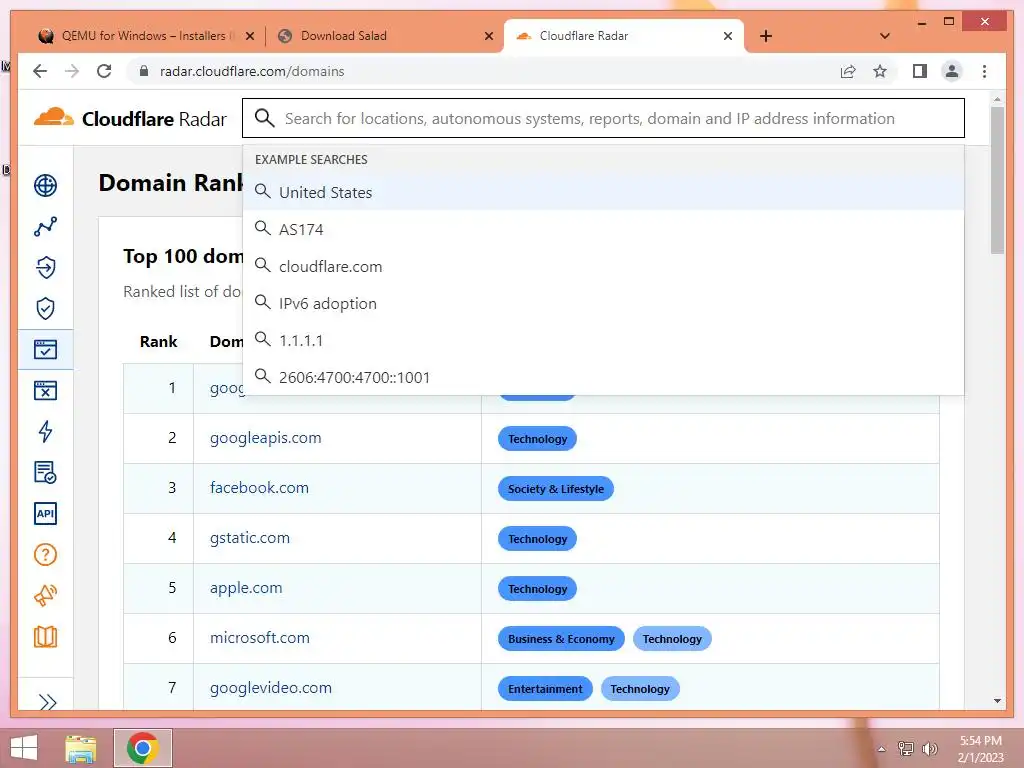Expand the sidebar with double chevron
This screenshot has height=768, width=1024.
(47, 702)
